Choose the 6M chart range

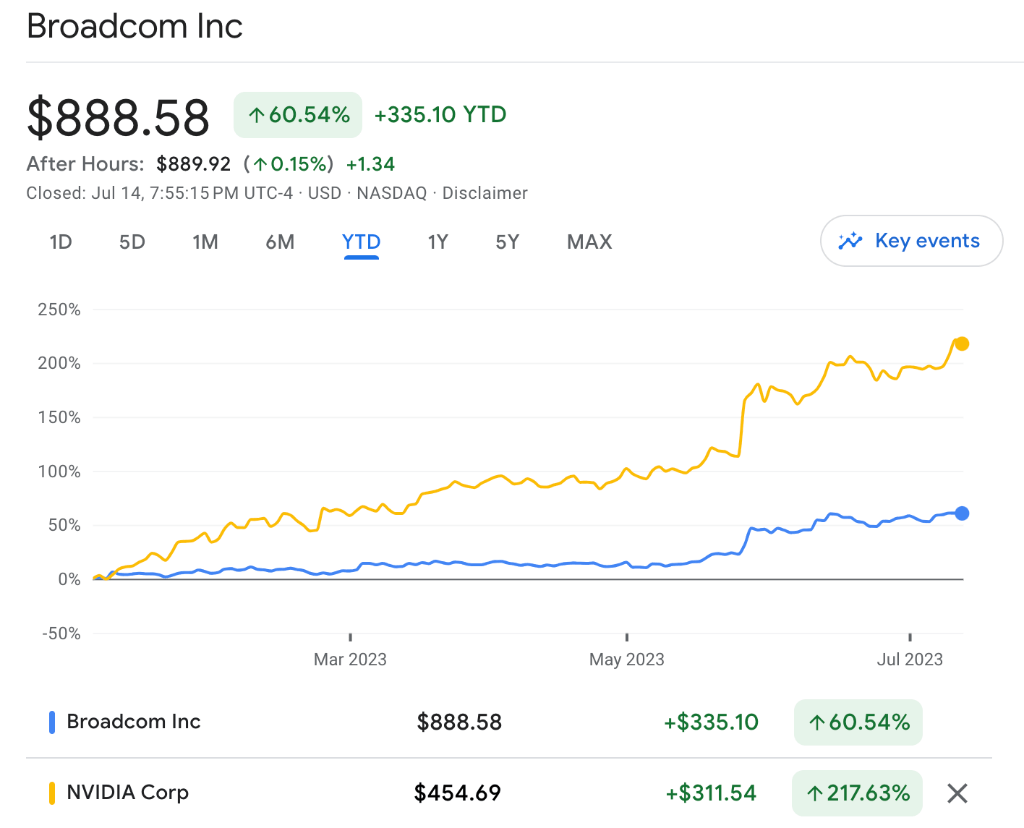[280, 242]
